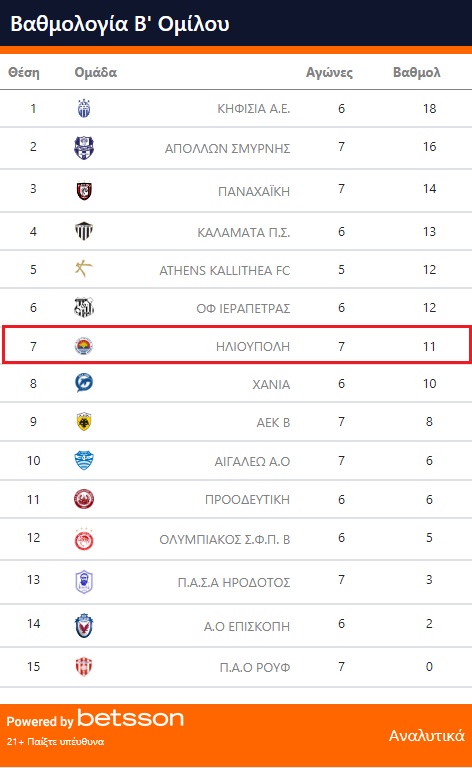Select the ΠΡΟΟΔΕΥΤΙΚΗ team name
472x768 pixels.
[247, 500]
